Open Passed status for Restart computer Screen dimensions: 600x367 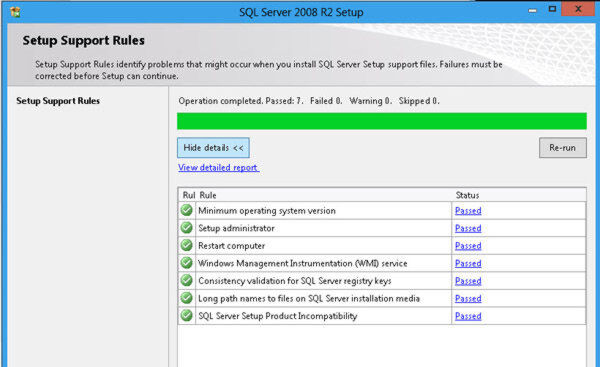coord(468,246)
